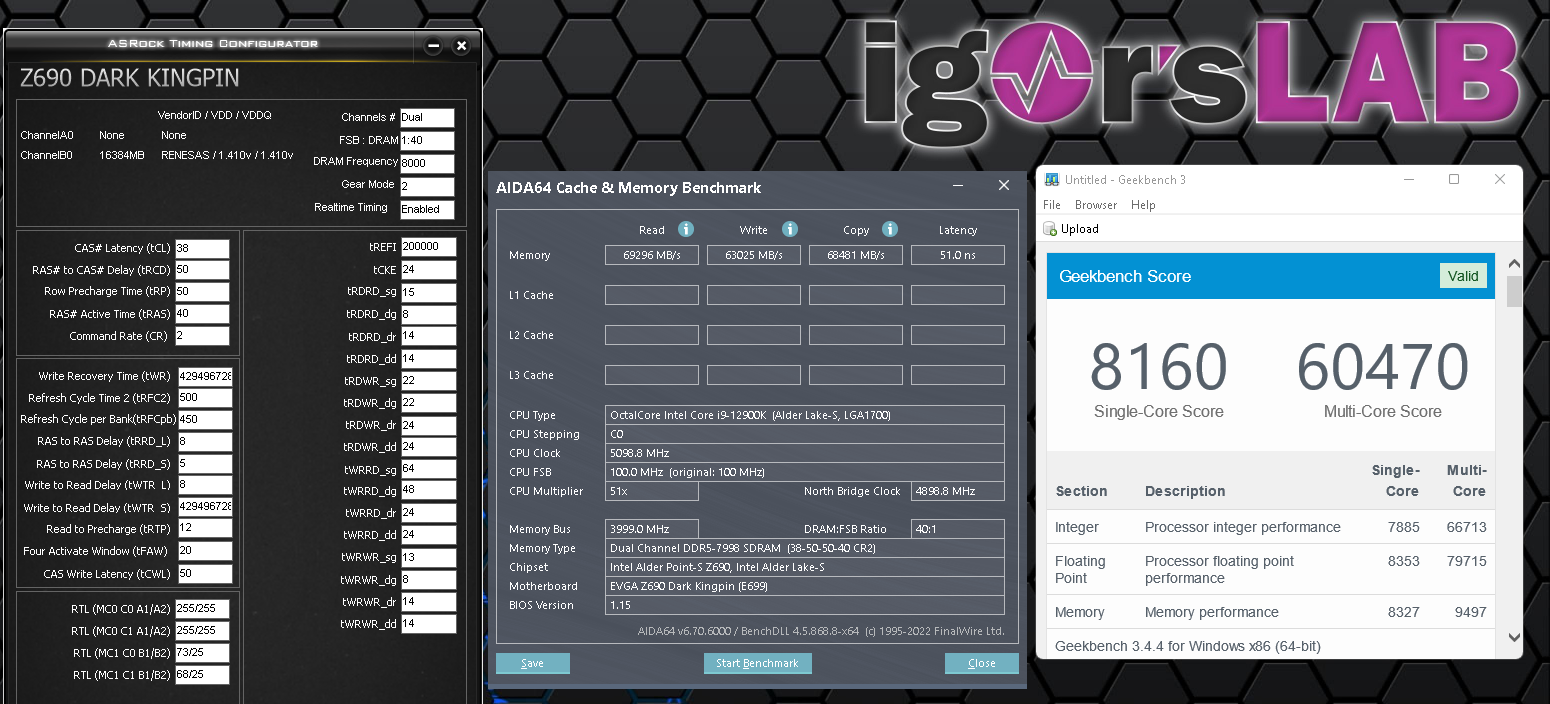Select the tWRWR_dd field
The image size is (1550, 704).
[428, 624]
